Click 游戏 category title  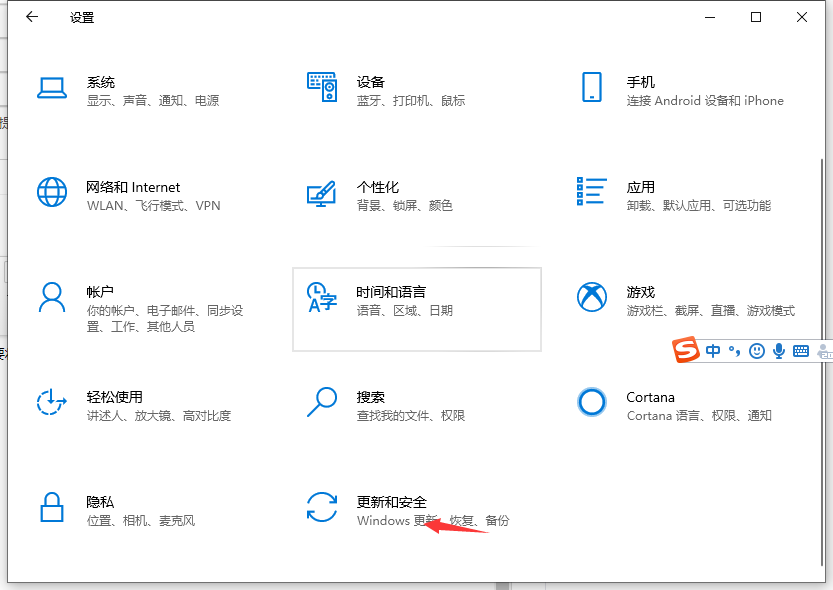[x=640, y=292]
